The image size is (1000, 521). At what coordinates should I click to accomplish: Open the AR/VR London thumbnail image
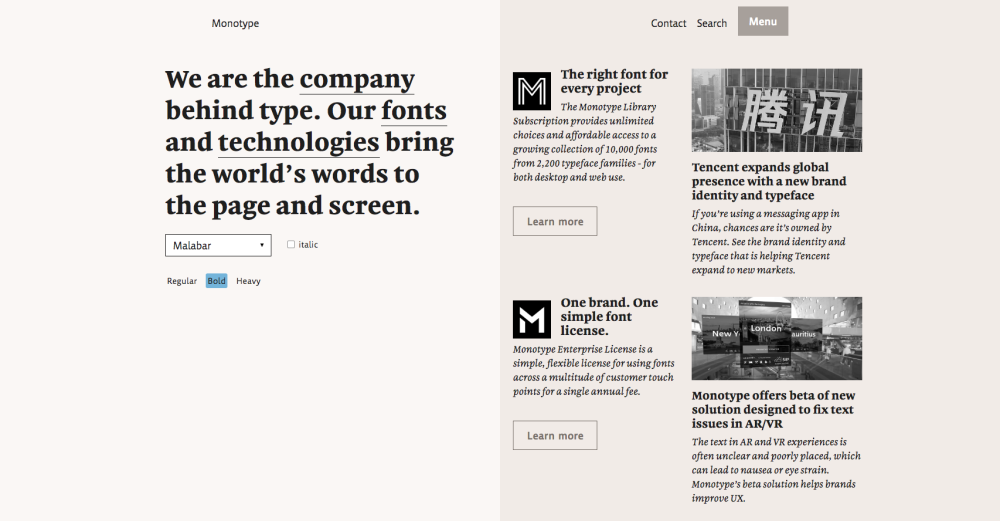pyautogui.click(x=777, y=339)
